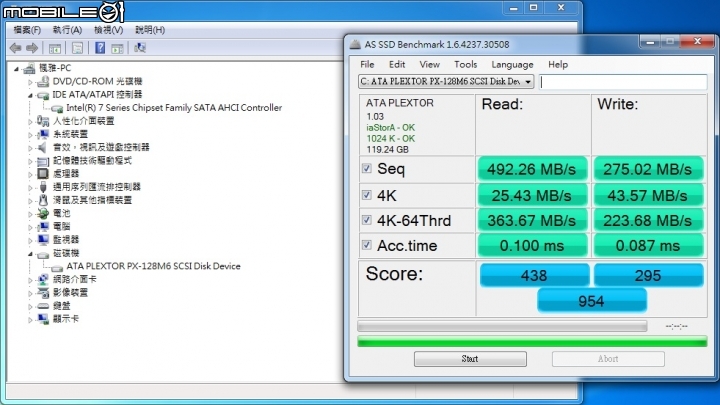Uncheck the Acc.time benchmark checkbox
The height and width of the screenshot is (405, 720).
pos(366,244)
